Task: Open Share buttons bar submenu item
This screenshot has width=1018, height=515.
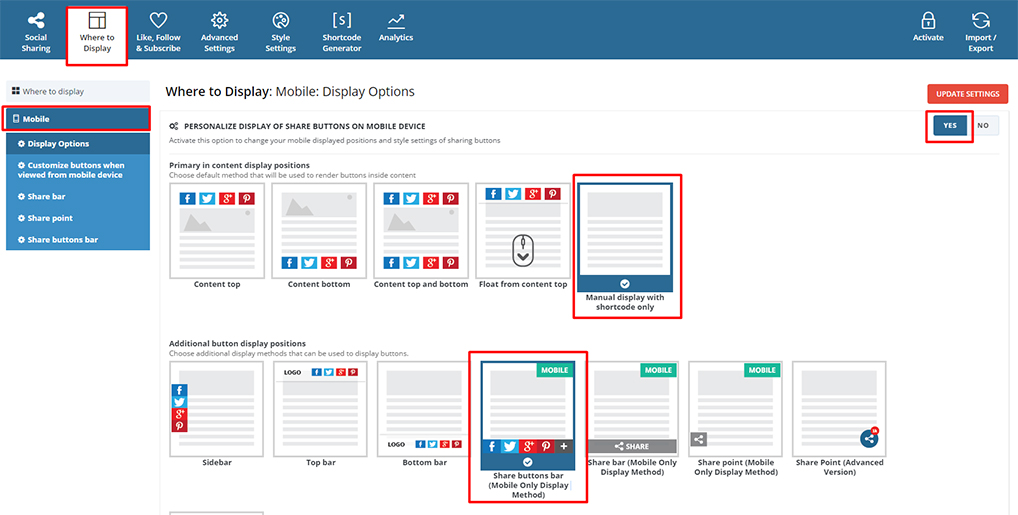Action: coord(62,240)
